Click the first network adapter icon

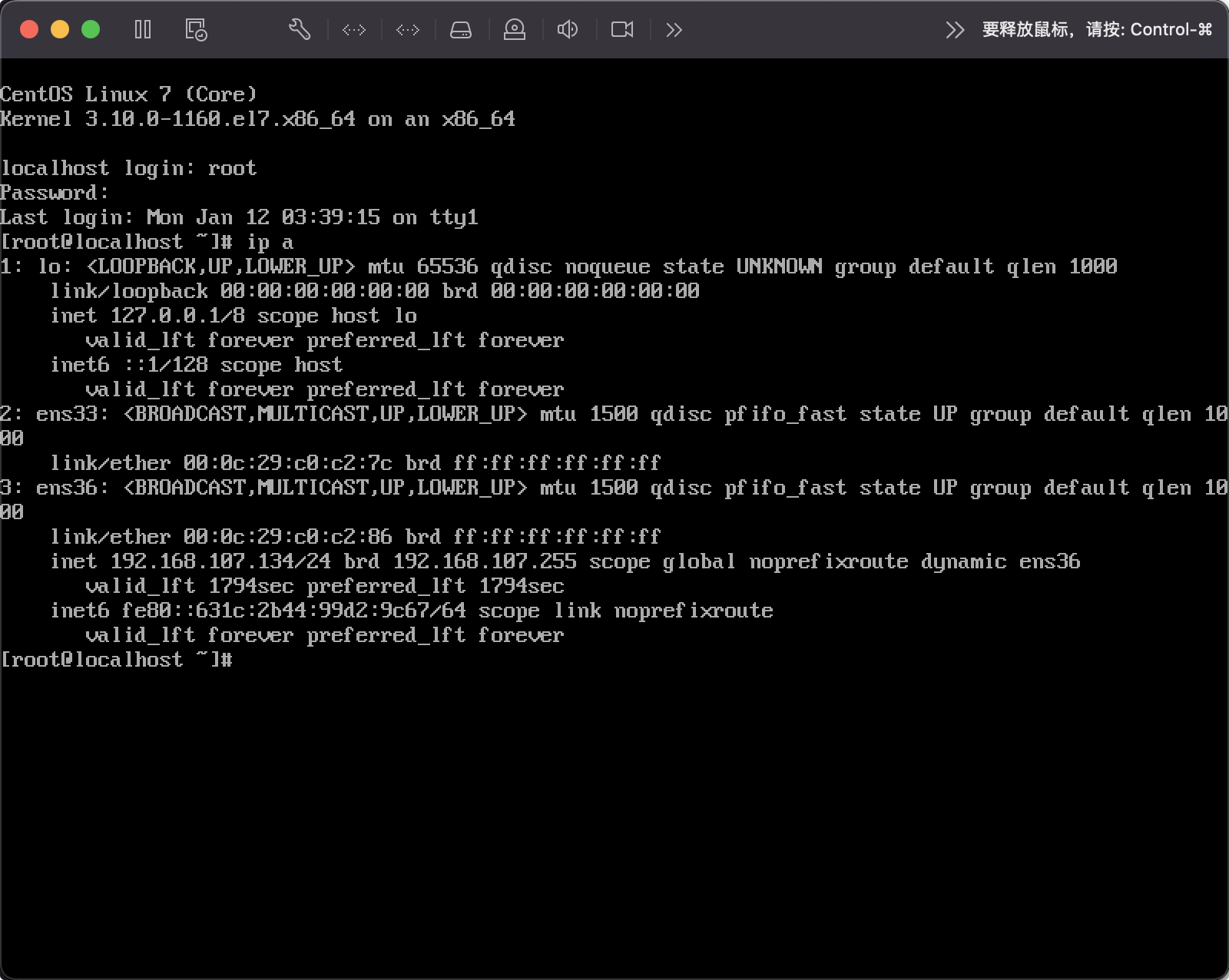[x=354, y=30]
